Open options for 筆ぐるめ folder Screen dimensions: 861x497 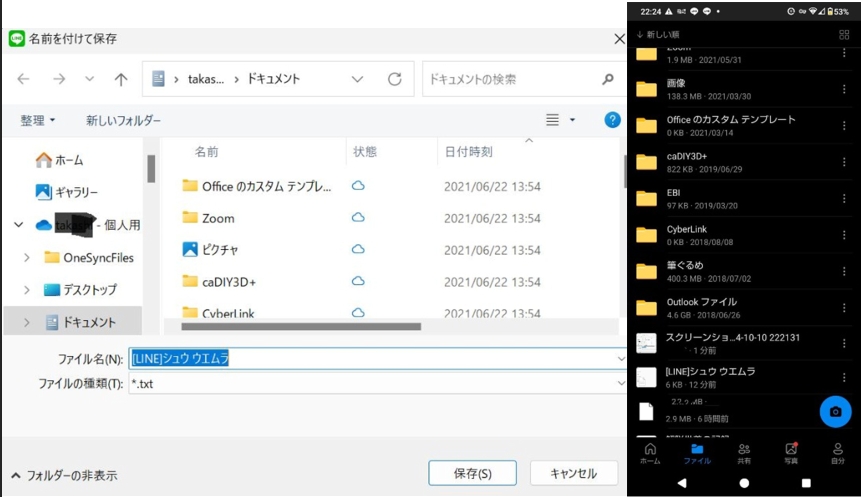pyautogui.click(x=844, y=271)
